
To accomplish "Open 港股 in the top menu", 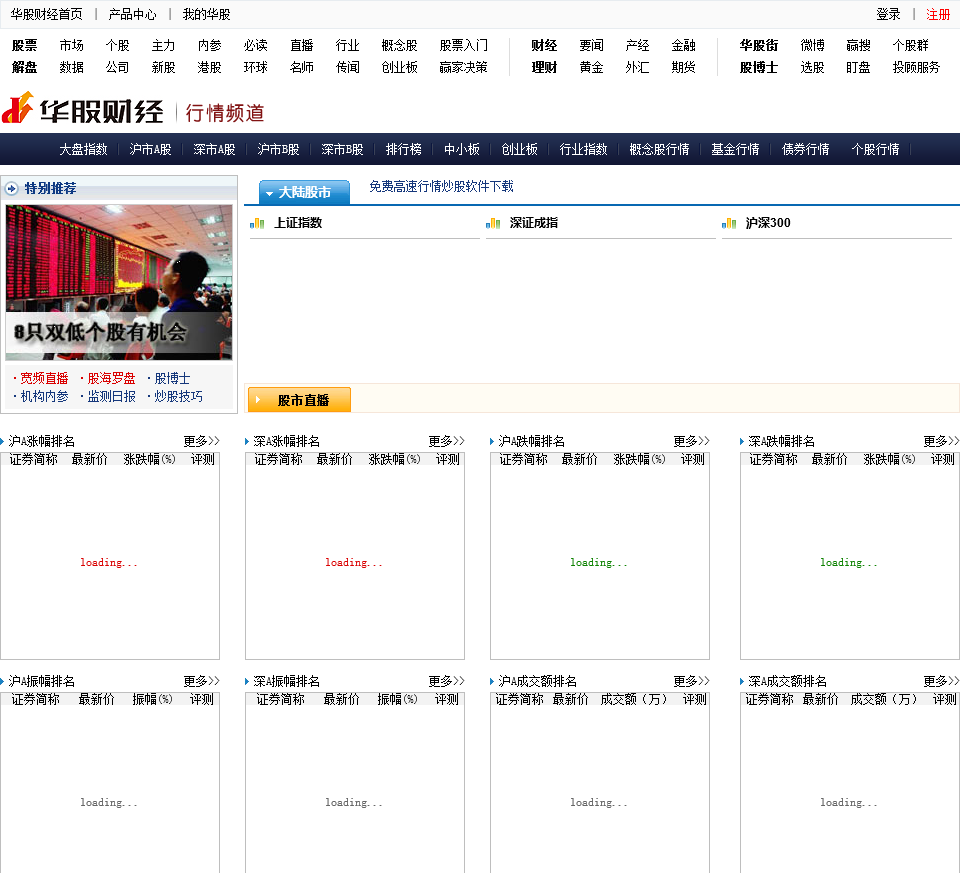I will (x=209, y=67).
